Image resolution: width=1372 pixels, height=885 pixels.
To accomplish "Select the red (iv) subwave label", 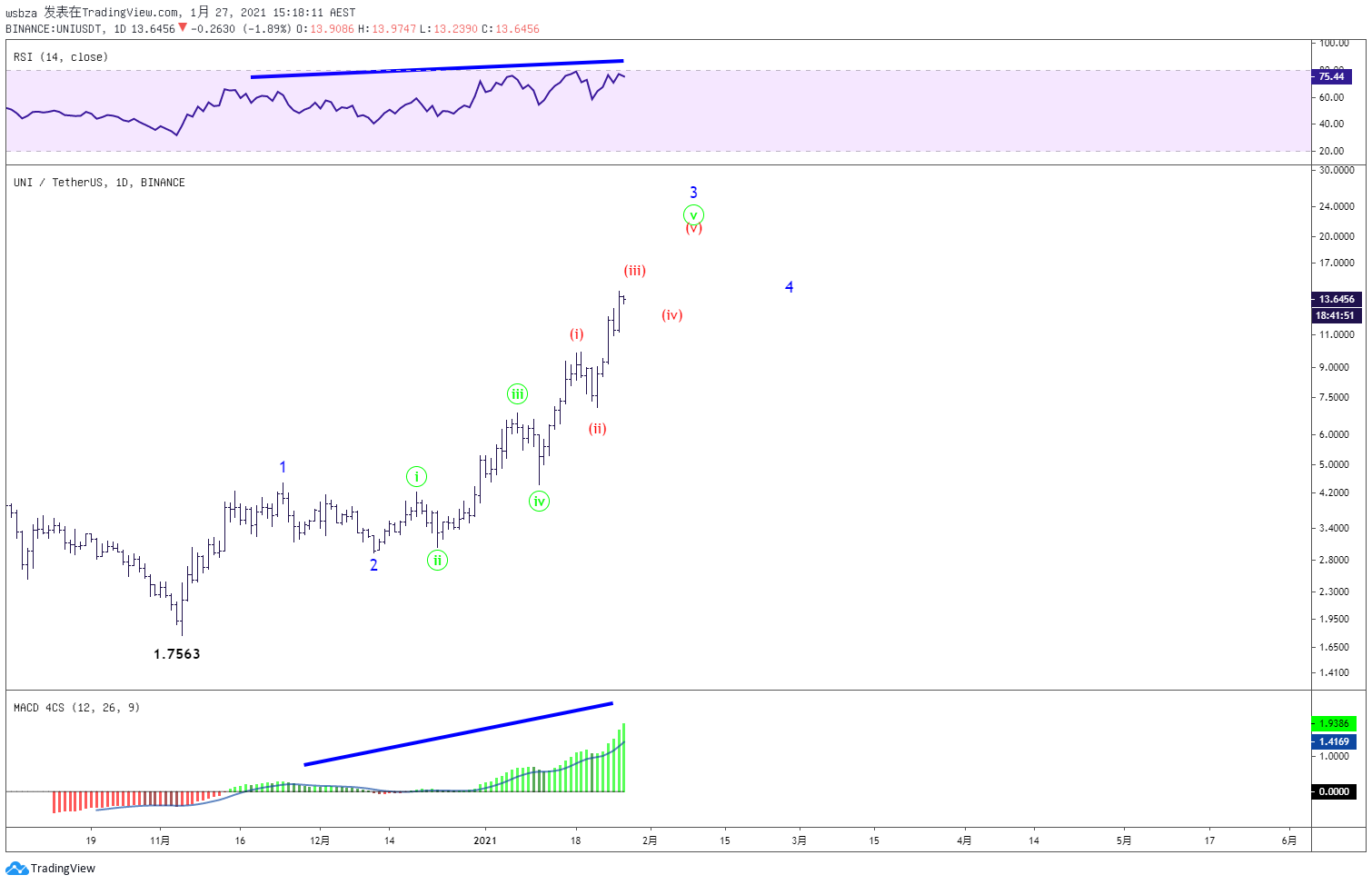I will pyautogui.click(x=671, y=315).
